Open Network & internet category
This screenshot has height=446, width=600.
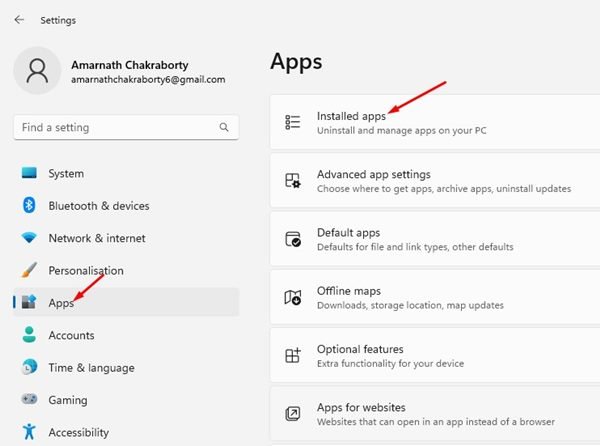click(x=126, y=238)
